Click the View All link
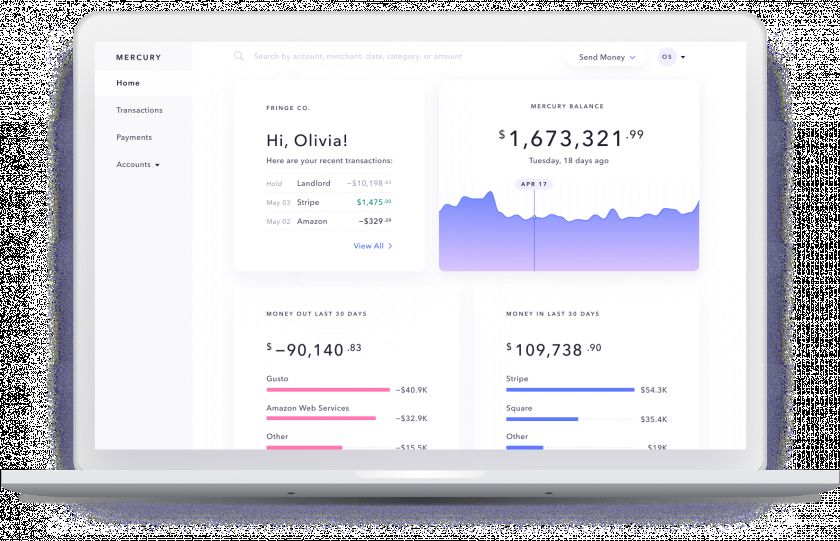 point(373,246)
